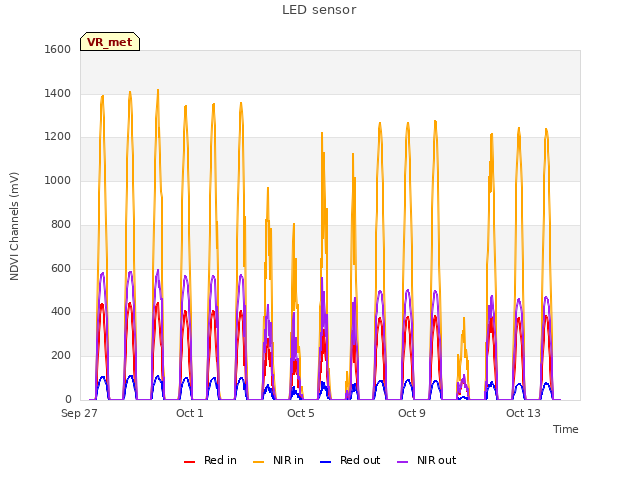Click the Oct 13 x-axis tick label
Image resolution: width=640 pixels, height=480 pixels.
(523, 413)
